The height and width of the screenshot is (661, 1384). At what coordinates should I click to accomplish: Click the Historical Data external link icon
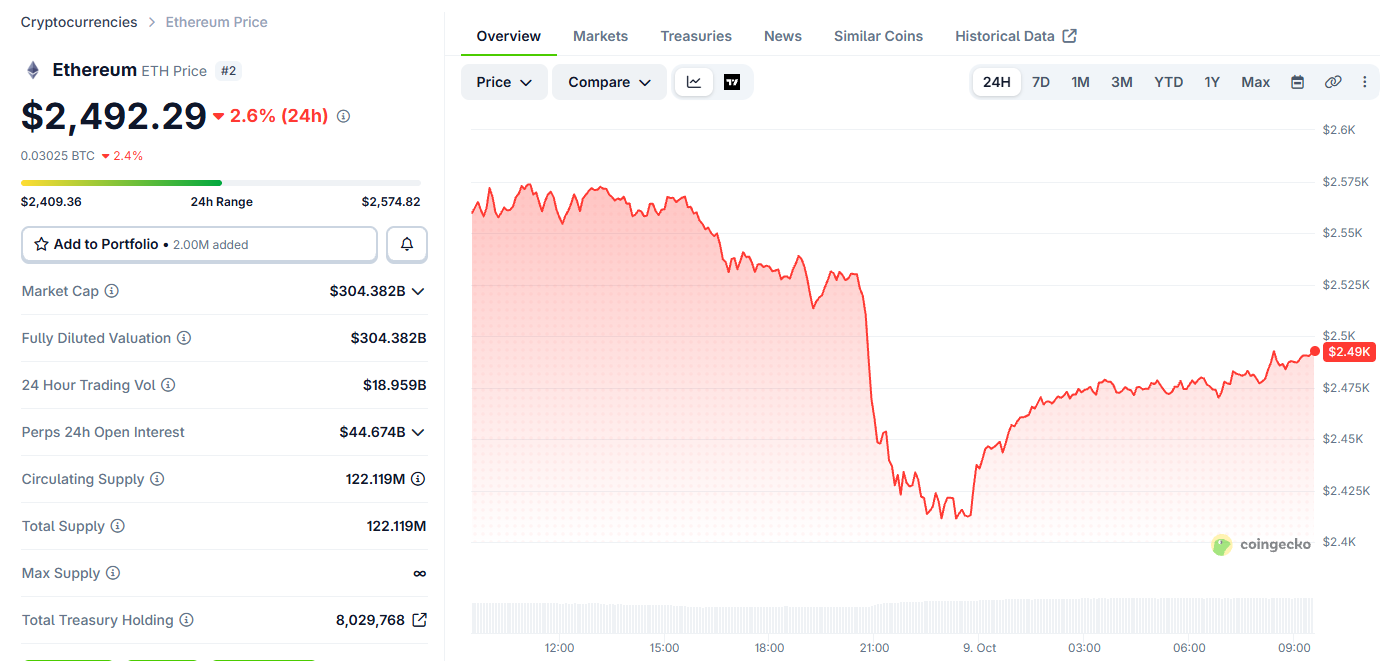(x=1069, y=36)
